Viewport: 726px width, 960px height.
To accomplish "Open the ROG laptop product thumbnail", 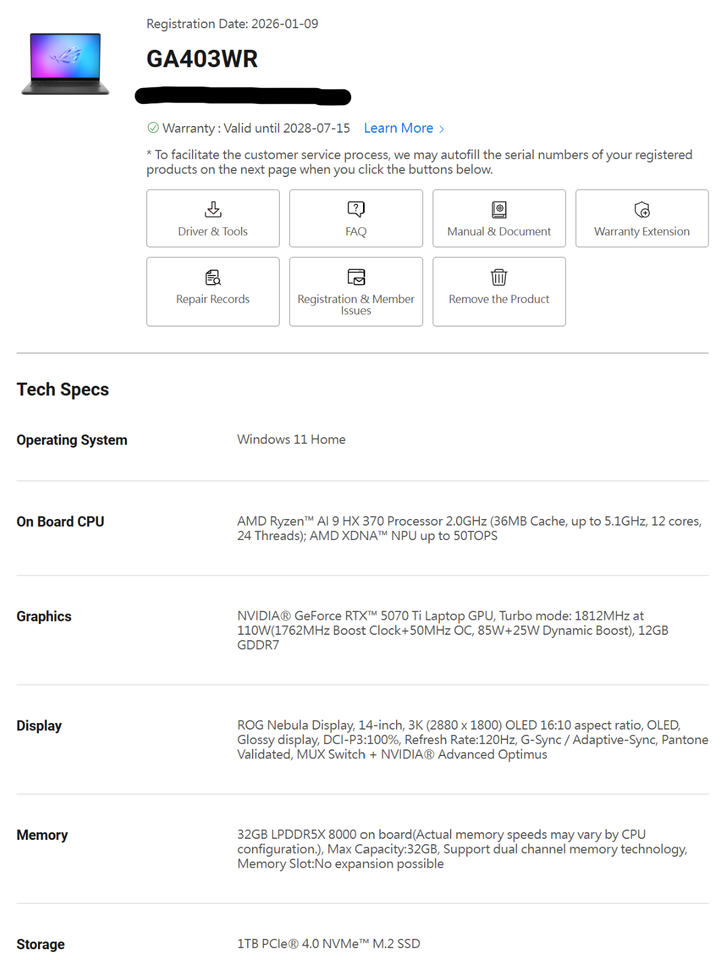I will pyautogui.click(x=65, y=63).
